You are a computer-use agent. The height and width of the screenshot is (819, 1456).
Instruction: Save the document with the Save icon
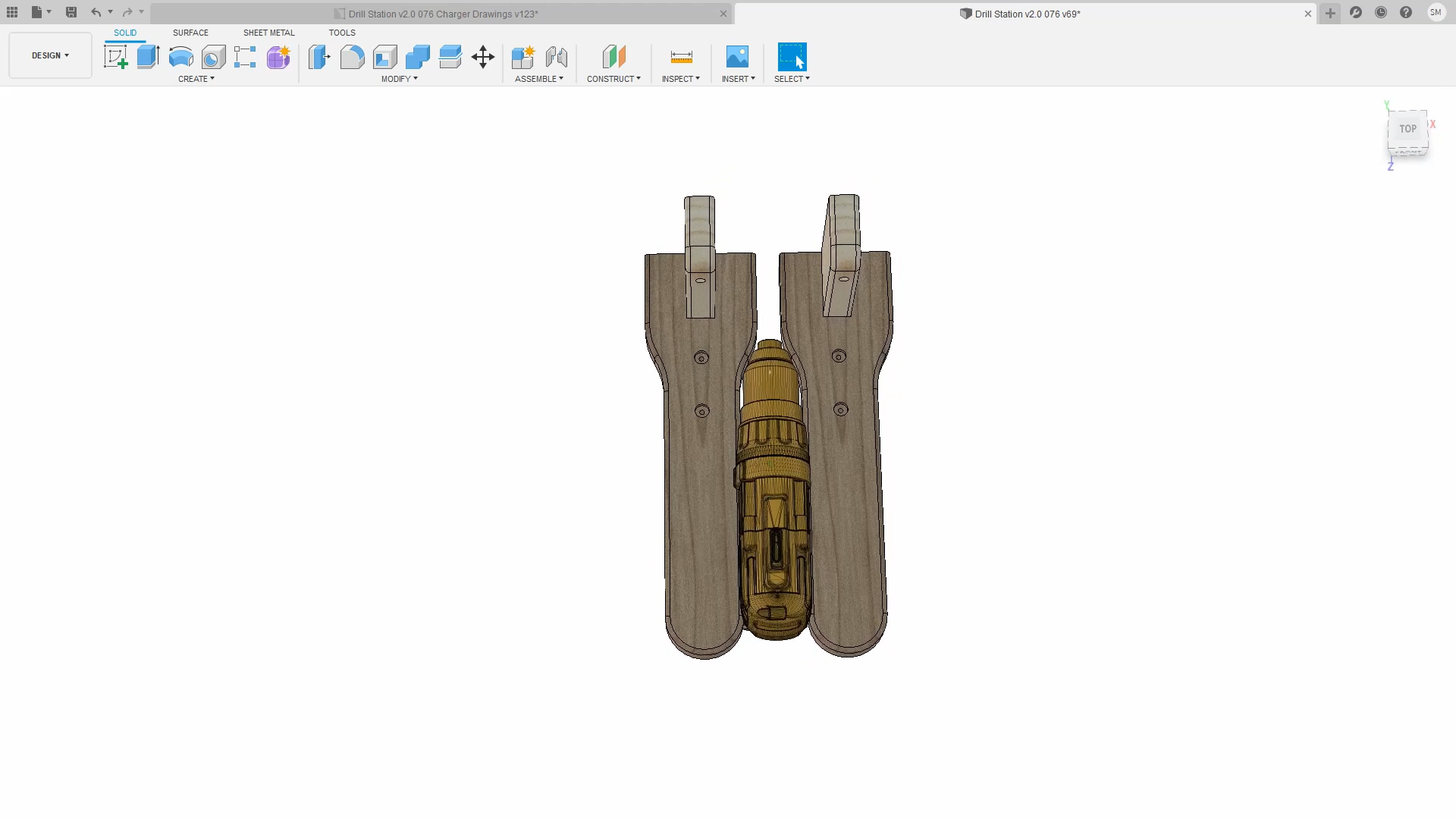click(71, 12)
